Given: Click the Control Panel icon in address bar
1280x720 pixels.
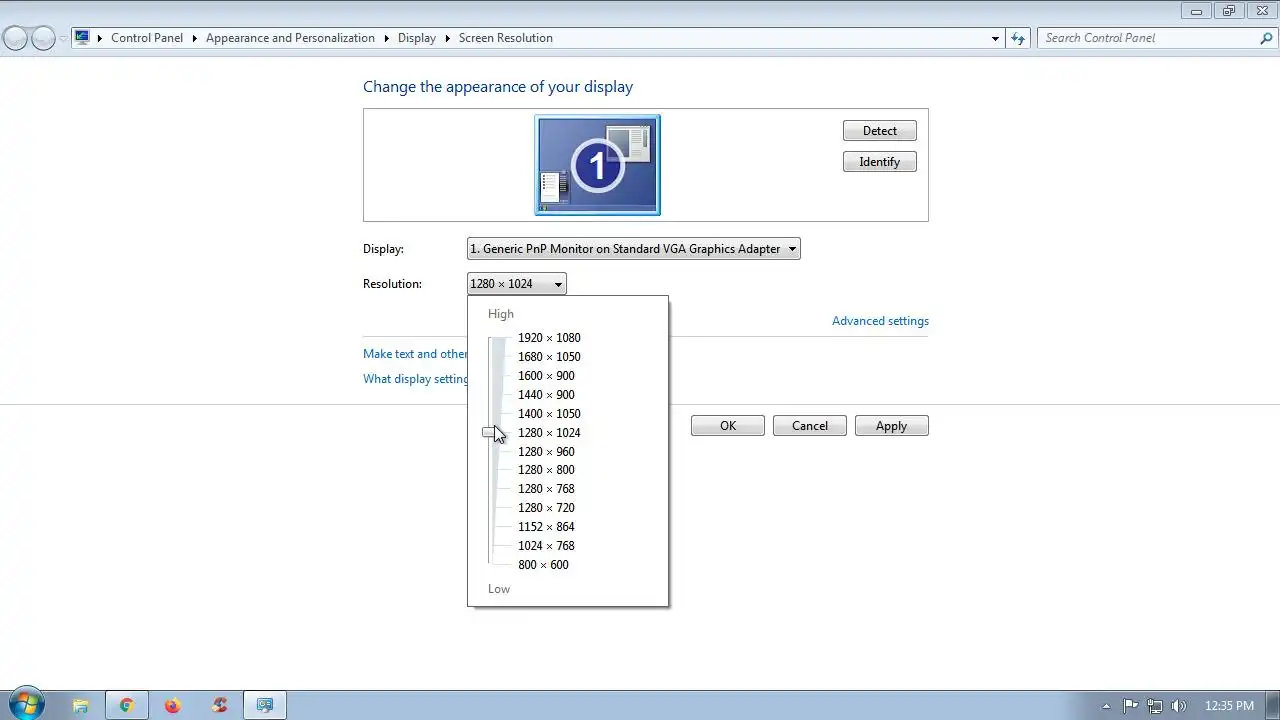Looking at the screenshot, I should [x=82, y=38].
